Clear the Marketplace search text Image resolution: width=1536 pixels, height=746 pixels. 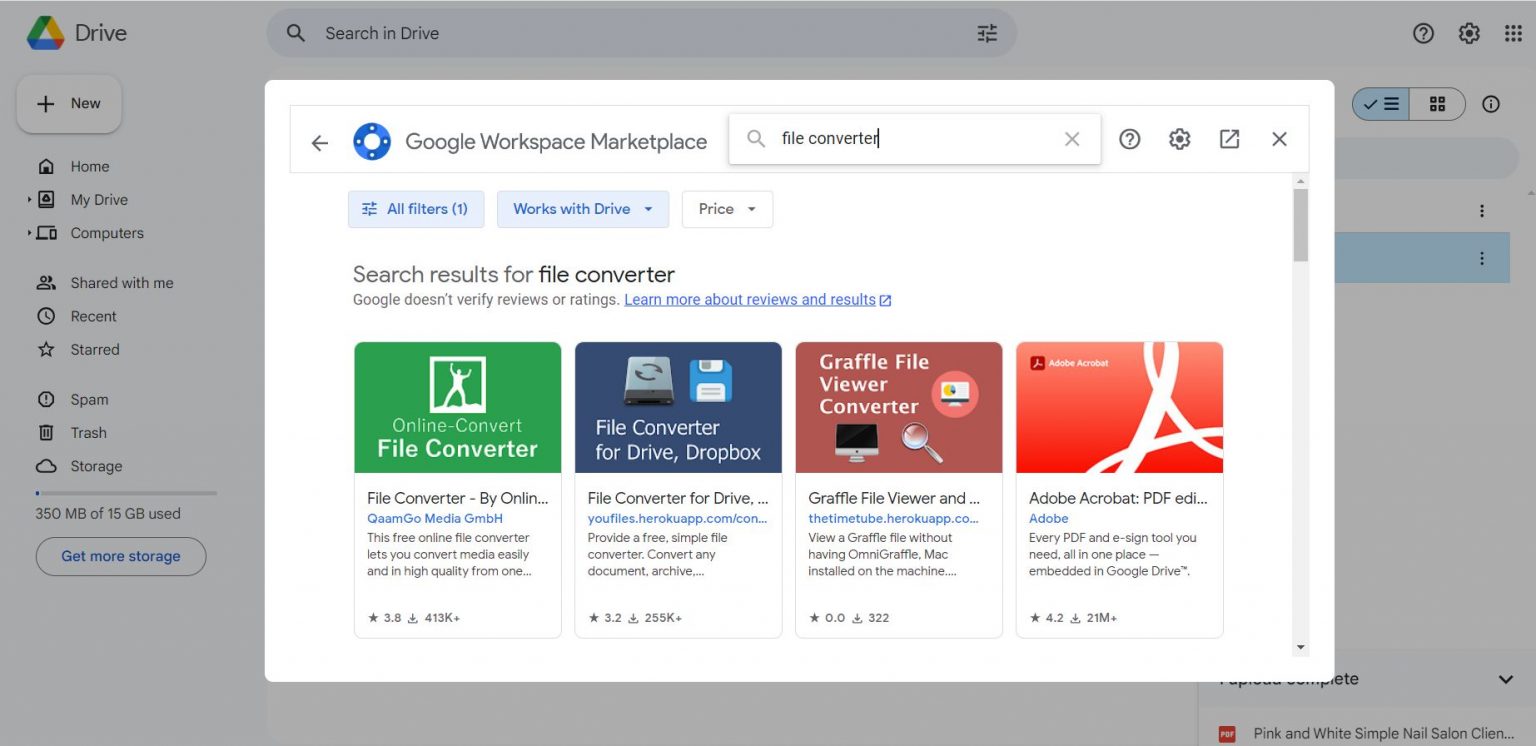(1072, 139)
